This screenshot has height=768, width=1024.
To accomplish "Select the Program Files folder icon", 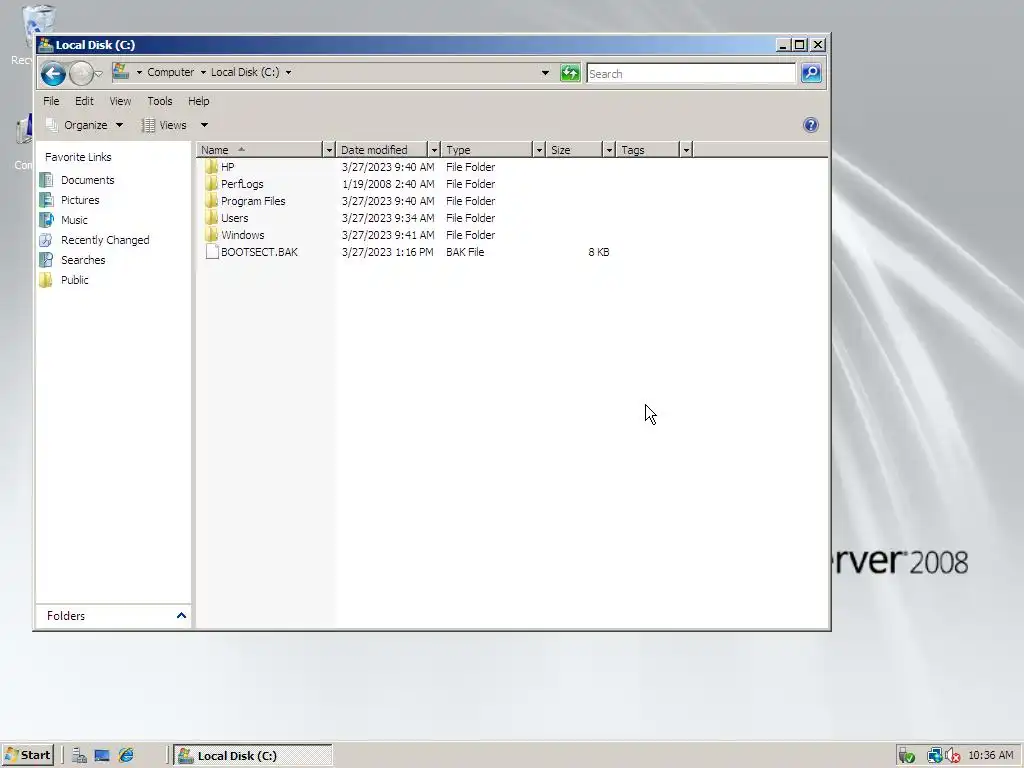I will (211, 200).
